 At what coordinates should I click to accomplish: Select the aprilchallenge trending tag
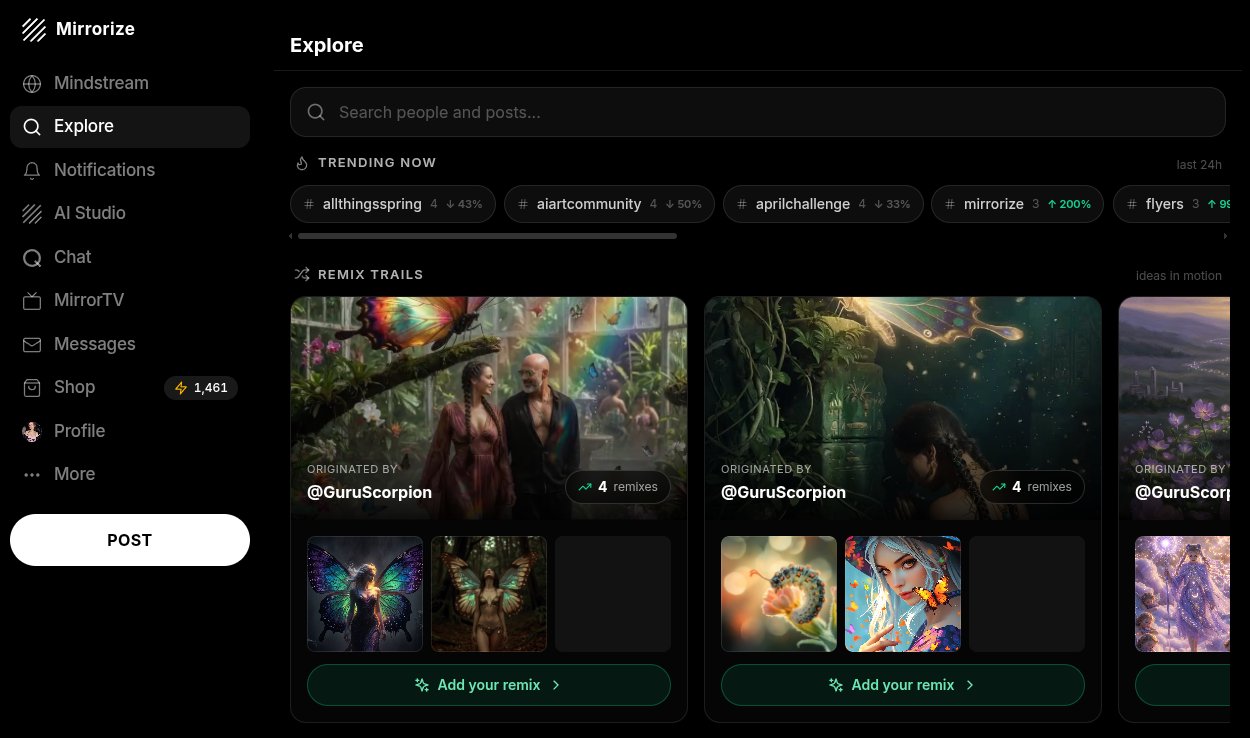(823, 204)
